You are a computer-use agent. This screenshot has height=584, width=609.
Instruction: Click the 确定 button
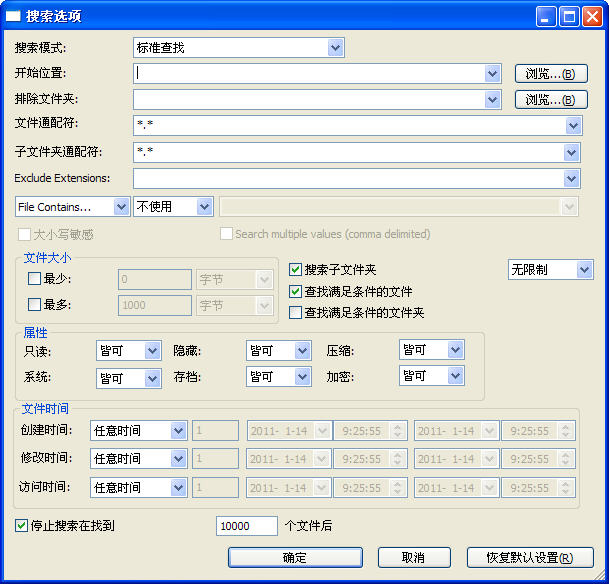(294, 557)
